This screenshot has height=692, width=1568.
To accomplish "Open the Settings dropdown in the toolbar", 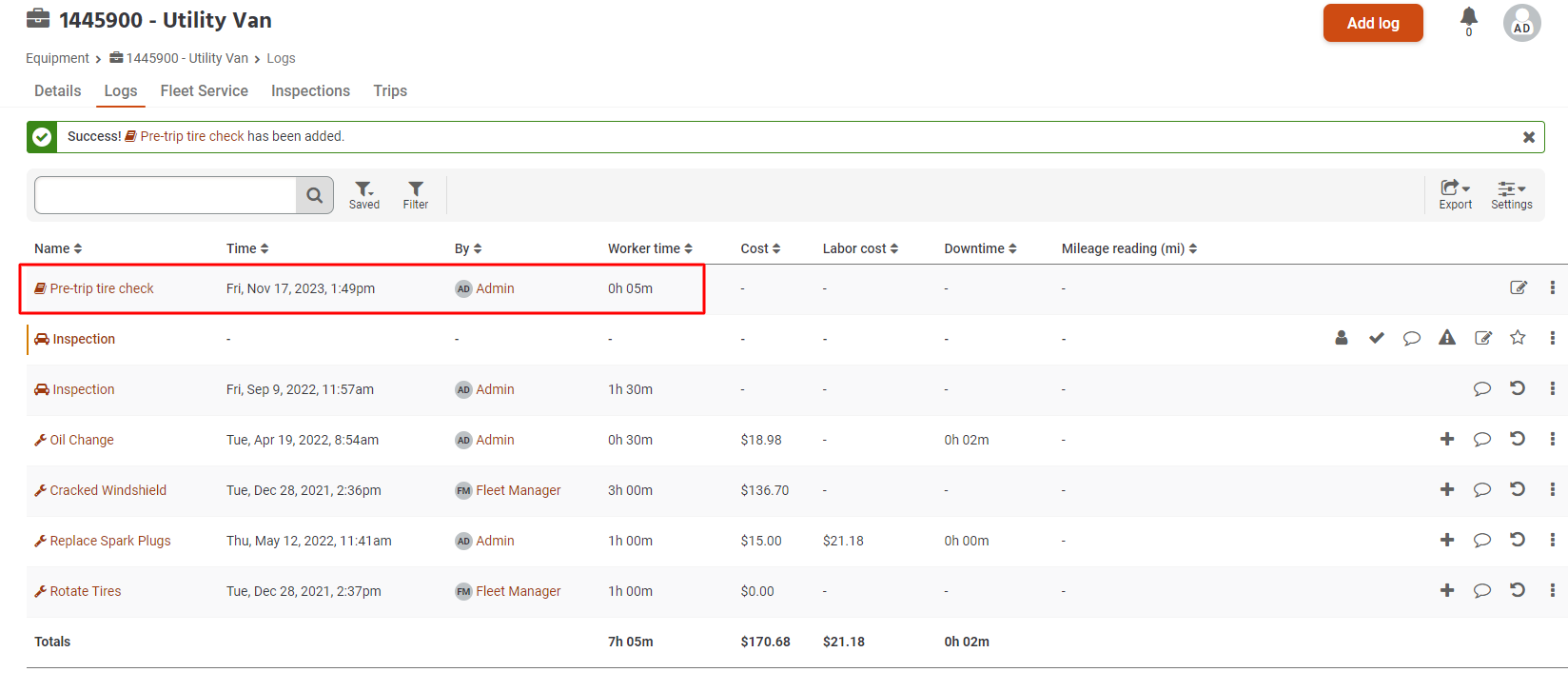I will coord(1511,194).
